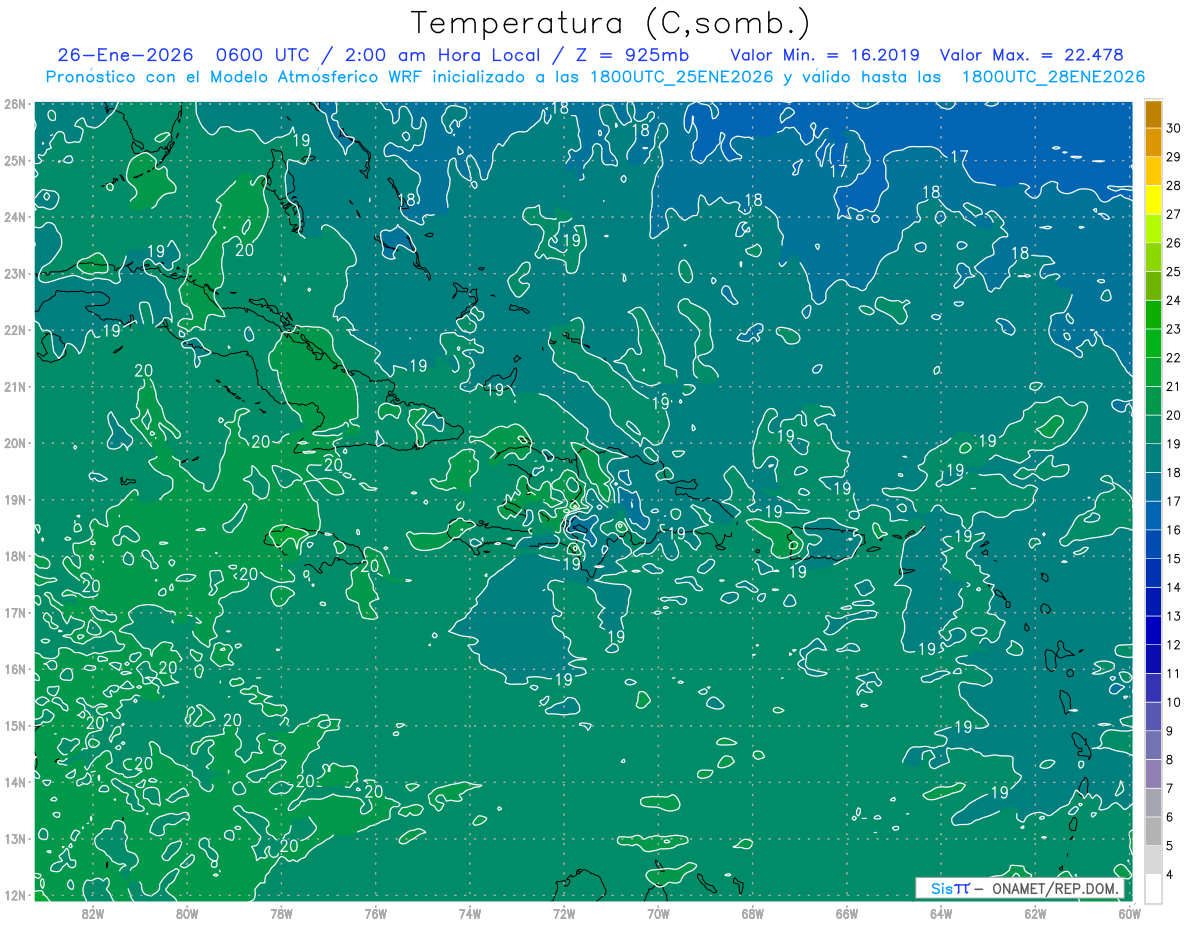Click the colorbar label 14

point(1174,588)
